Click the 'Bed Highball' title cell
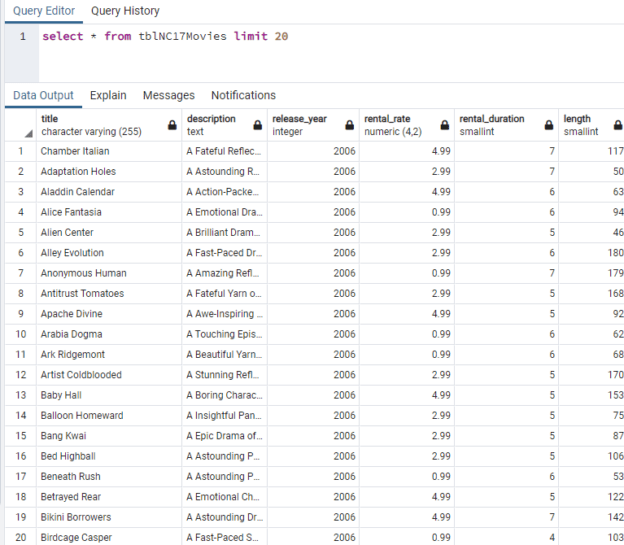Image resolution: width=624 pixels, height=545 pixels. 109,456
